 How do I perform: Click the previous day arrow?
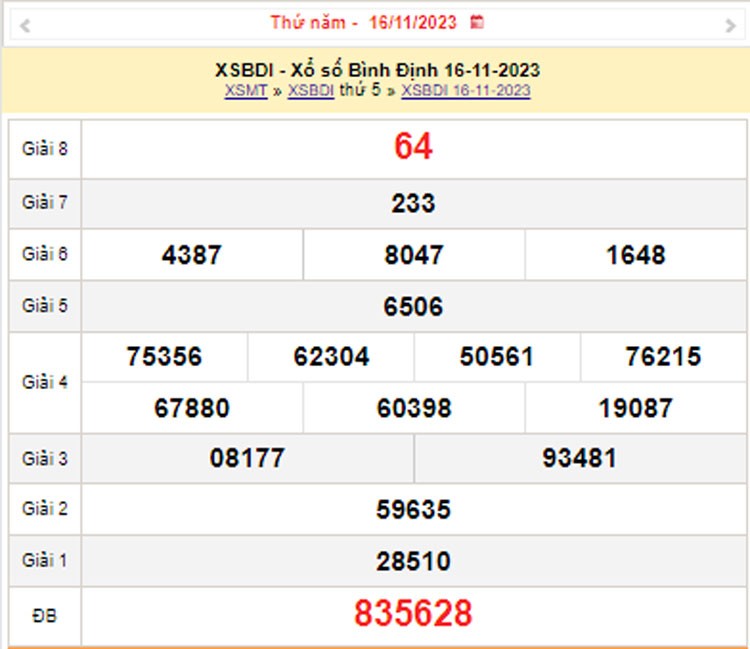24,26
